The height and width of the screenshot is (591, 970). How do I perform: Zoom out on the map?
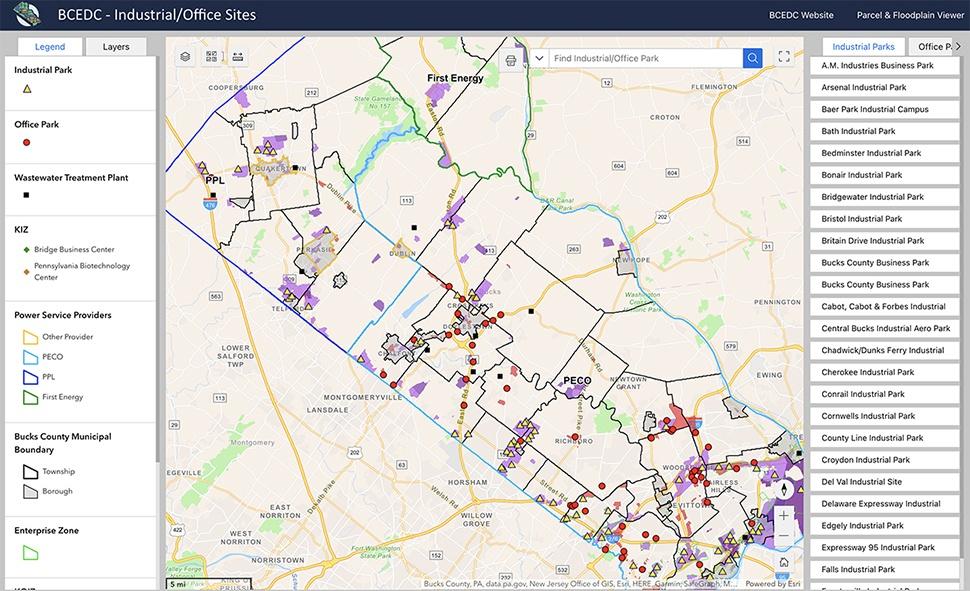[x=783, y=537]
